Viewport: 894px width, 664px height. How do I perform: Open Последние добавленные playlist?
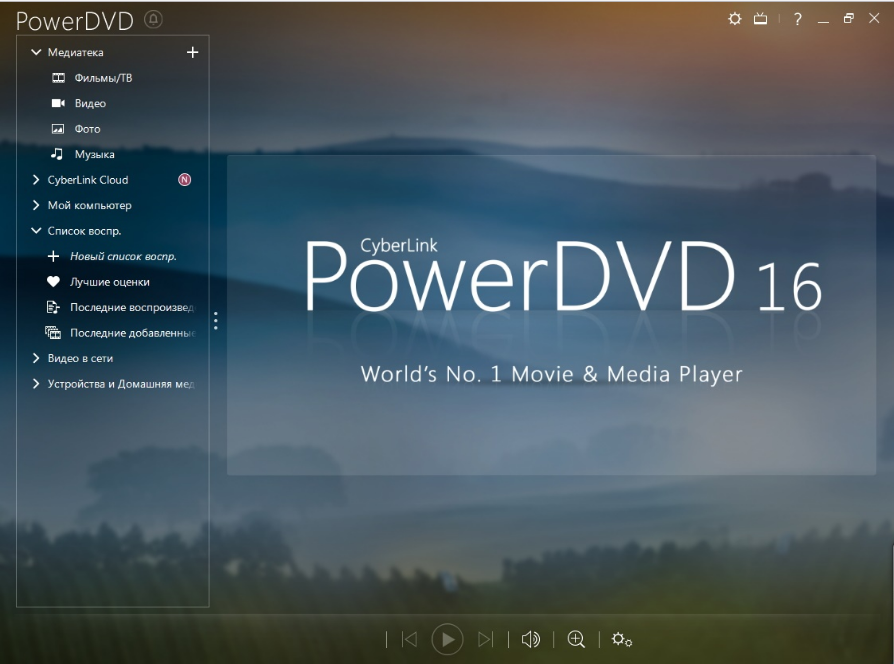click(132, 332)
